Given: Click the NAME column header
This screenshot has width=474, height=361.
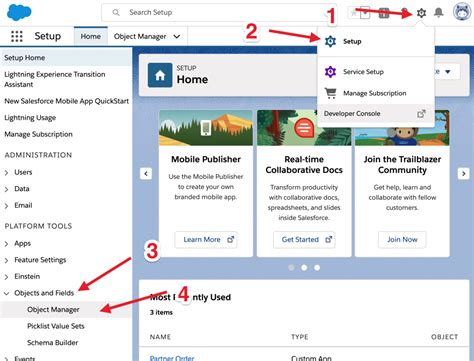Looking at the screenshot, I should click(x=160, y=337).
